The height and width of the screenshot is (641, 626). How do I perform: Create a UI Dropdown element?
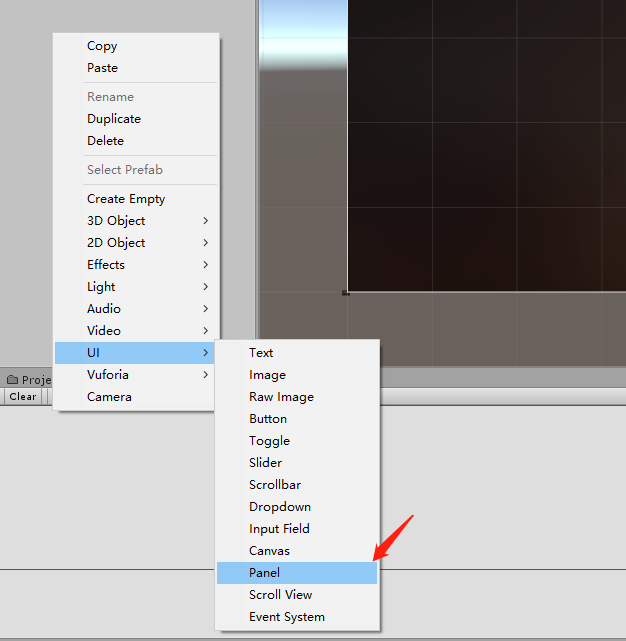[x=297, y=507]
